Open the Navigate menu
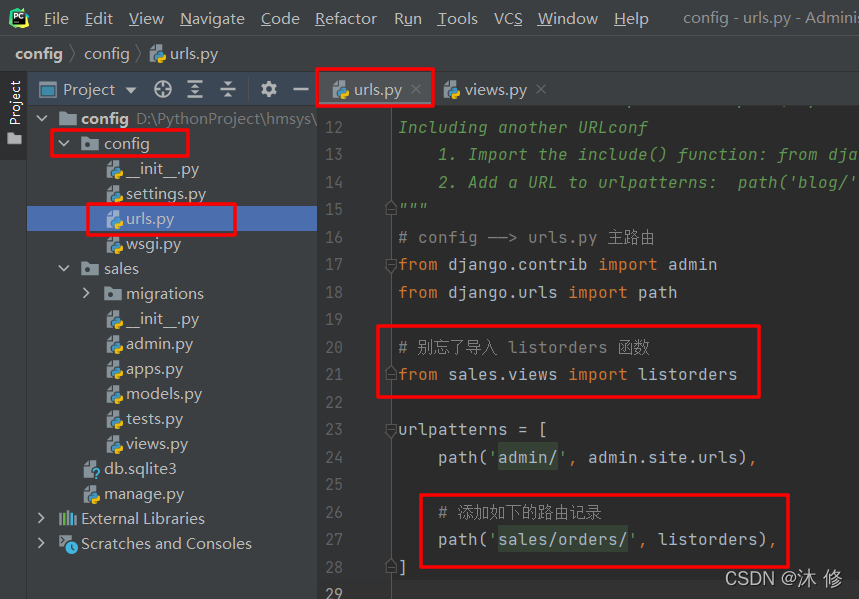Screen dimensions: 859x599 click(213, 19)
